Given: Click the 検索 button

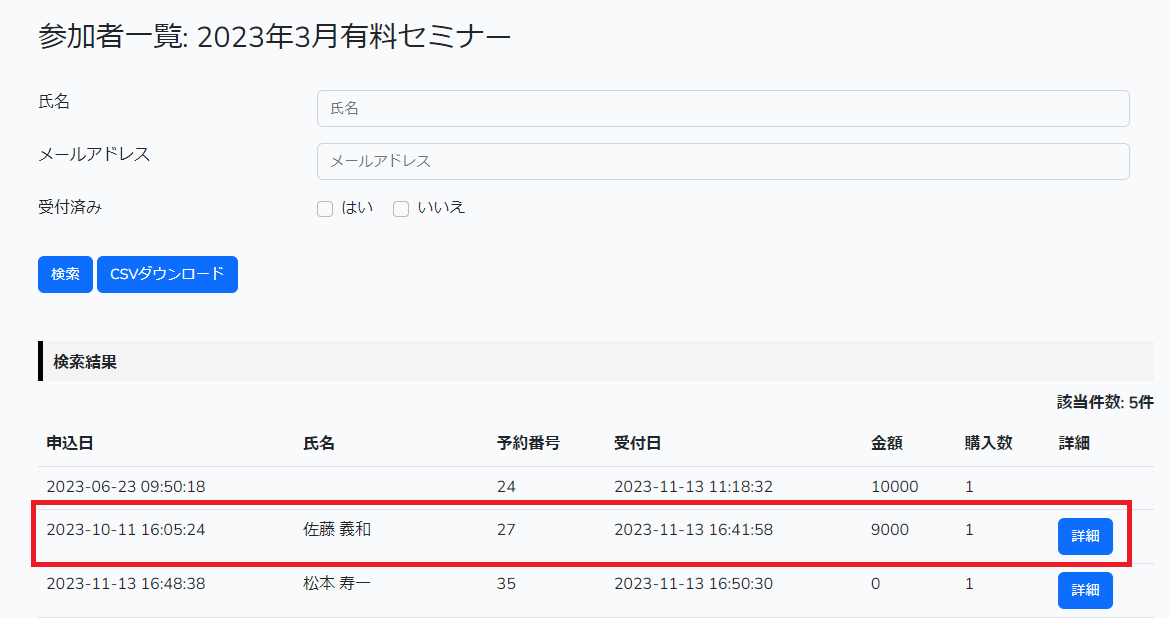Looking at the screenshot, I should click(66, 274).
